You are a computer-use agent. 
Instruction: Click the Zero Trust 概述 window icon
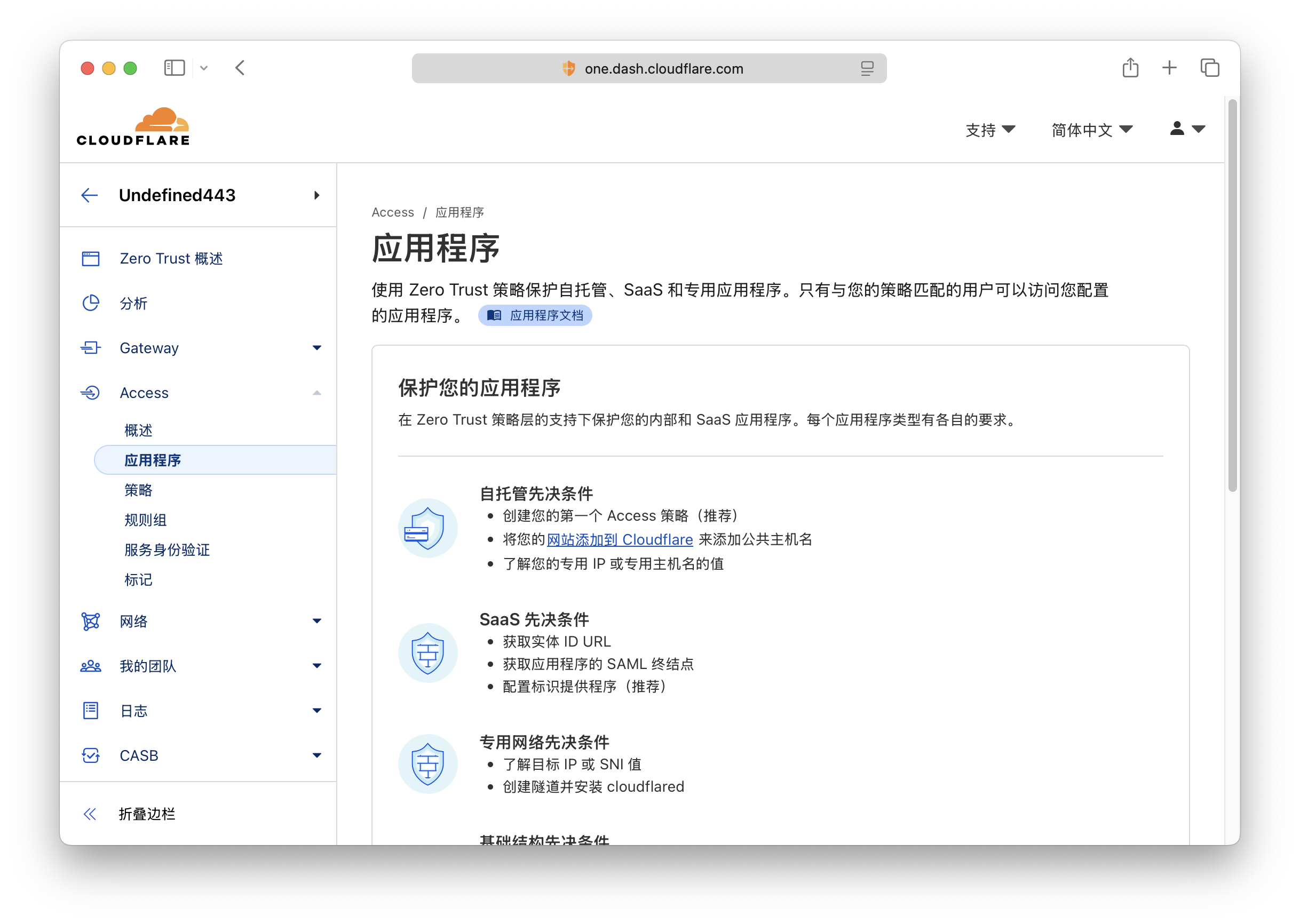(x=91, y=259)
